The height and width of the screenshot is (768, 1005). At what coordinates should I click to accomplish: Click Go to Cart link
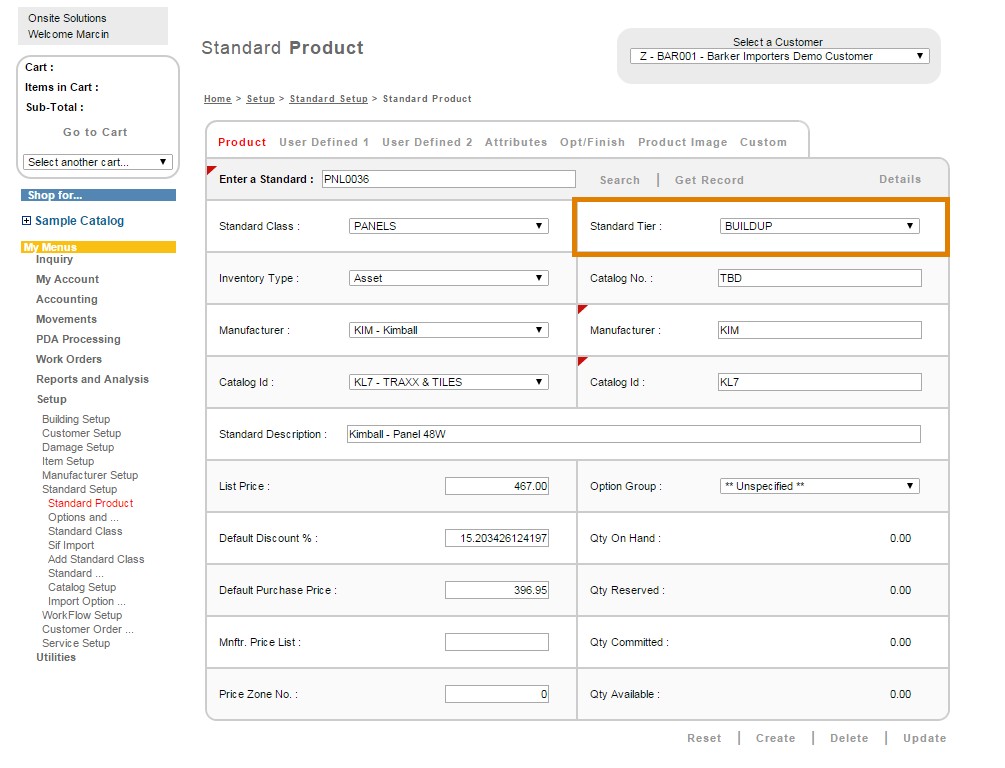95,132
